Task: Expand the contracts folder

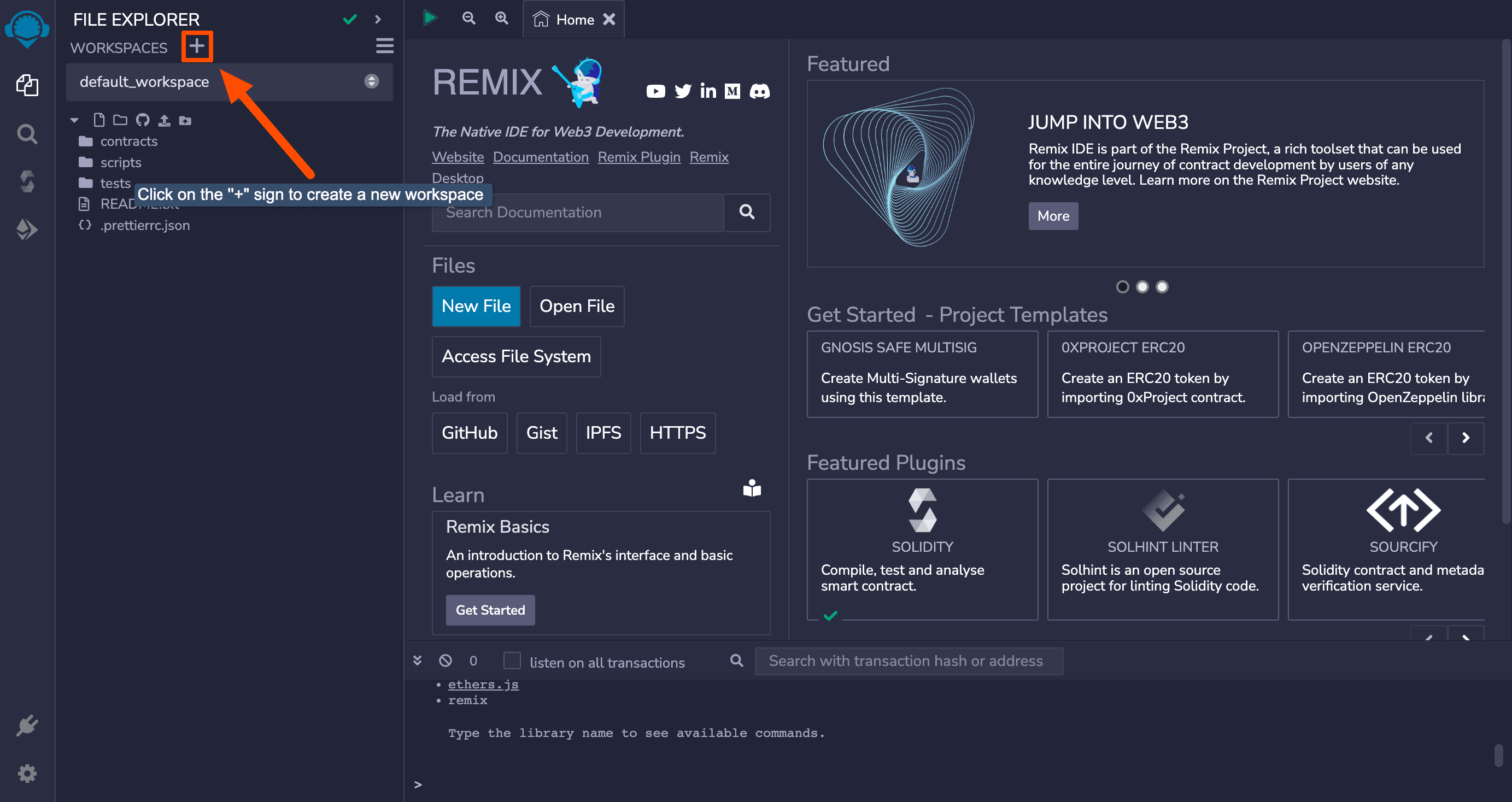Action: pos(118,141)
